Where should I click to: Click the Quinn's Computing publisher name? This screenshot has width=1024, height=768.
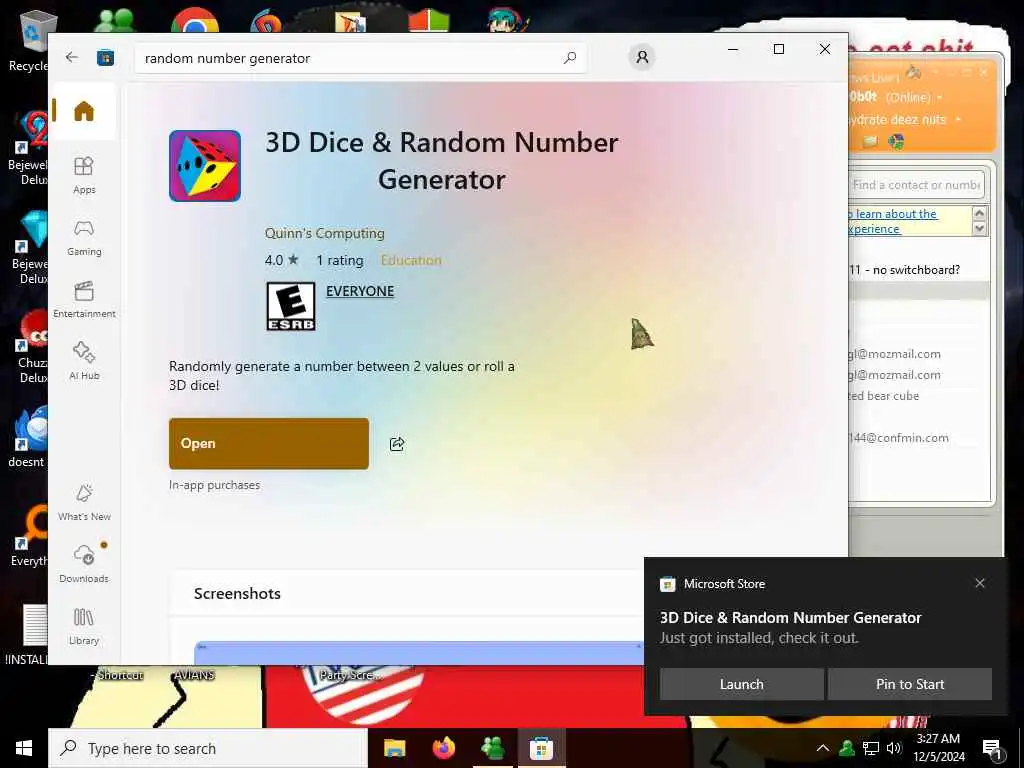click(x=325, y=233)
